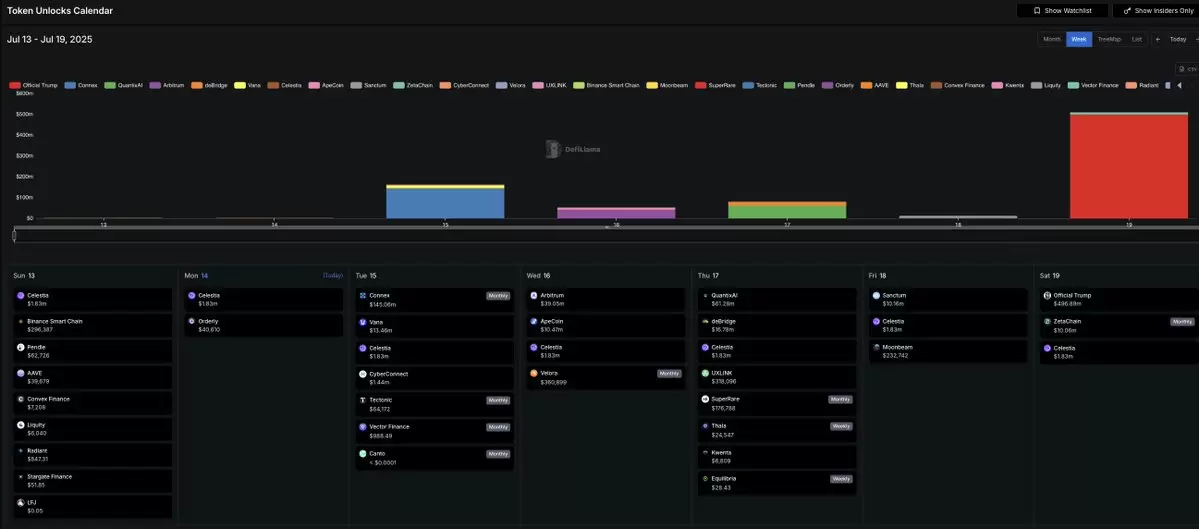This screenshot has width=1199, height=529.
Task: Jump to Today in the calendar
Action: pos(1178,39)
